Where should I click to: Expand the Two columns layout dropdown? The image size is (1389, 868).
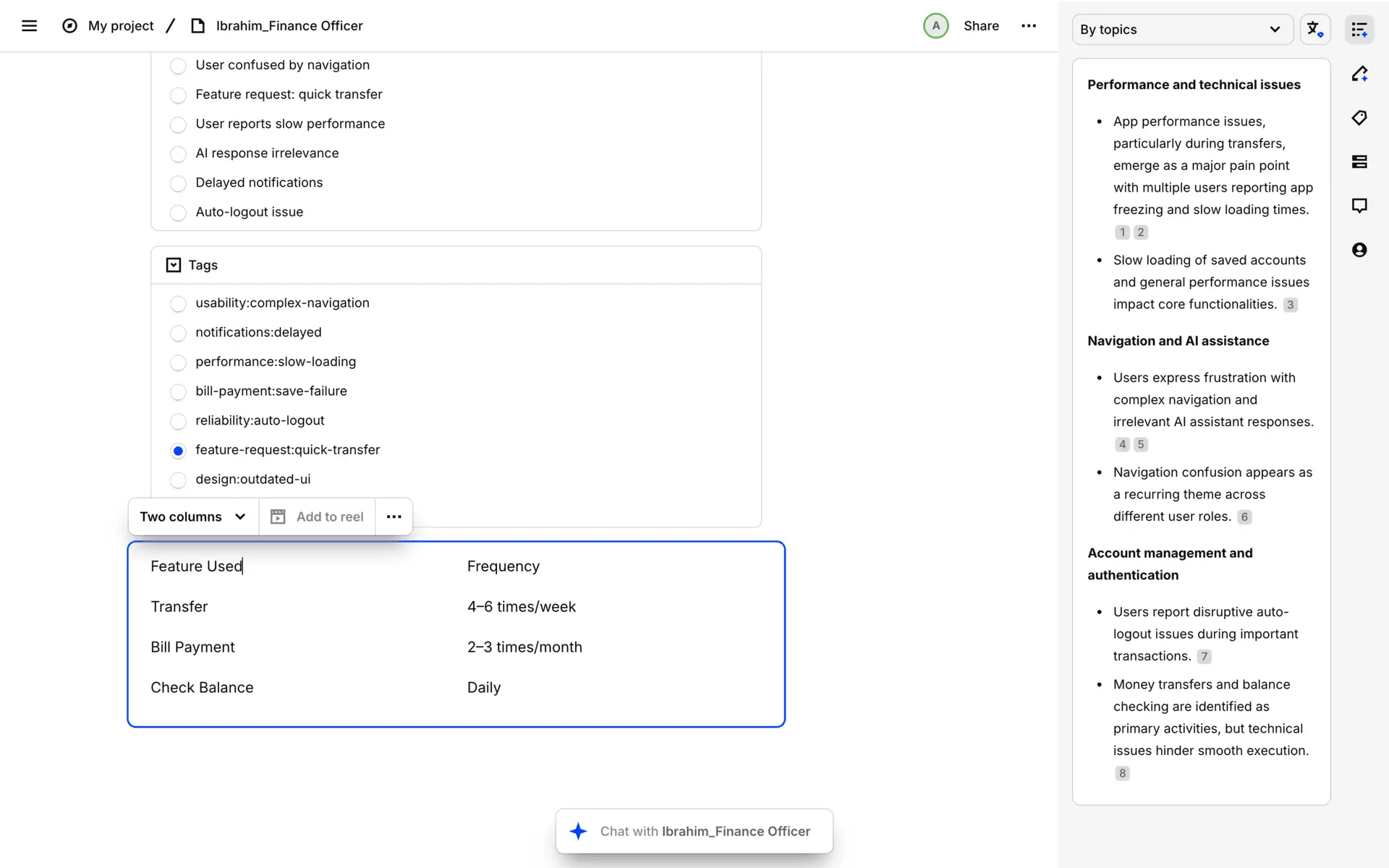point(193,516)
